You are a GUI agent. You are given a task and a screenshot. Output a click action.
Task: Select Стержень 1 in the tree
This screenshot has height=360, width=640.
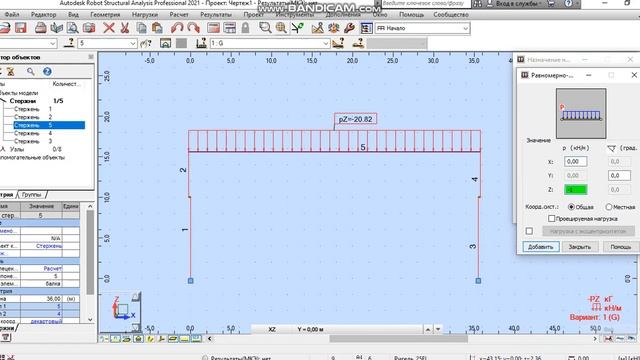tap(33, 109)
